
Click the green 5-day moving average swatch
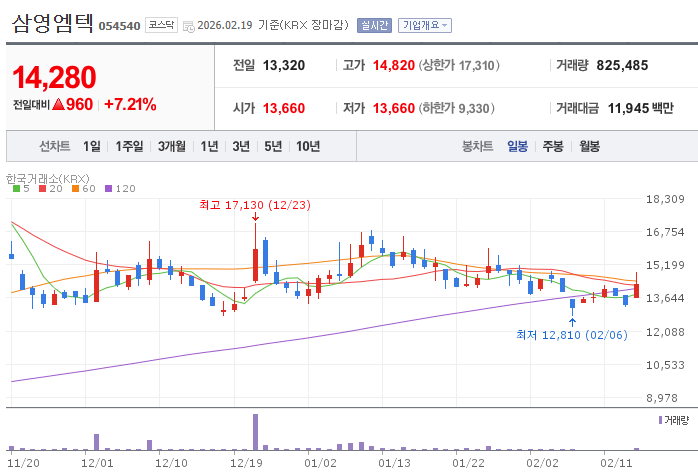click(x=16, y=189)
